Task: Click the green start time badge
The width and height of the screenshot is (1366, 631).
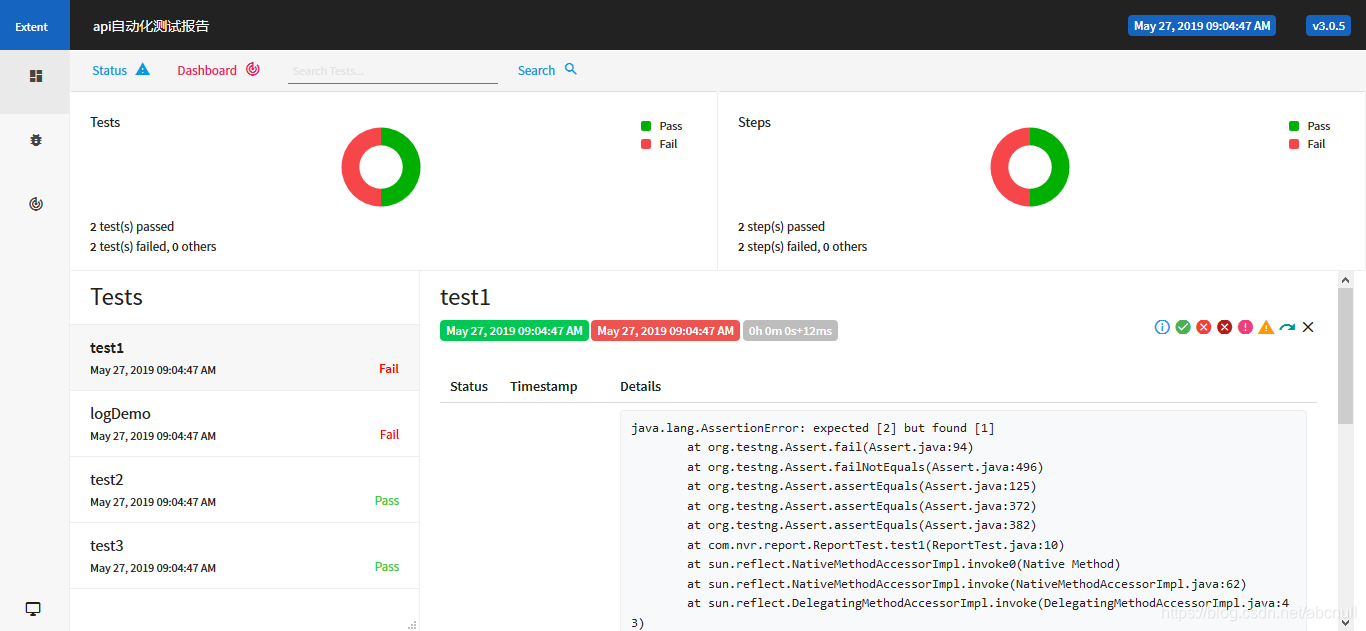Action: pos(514,330)
